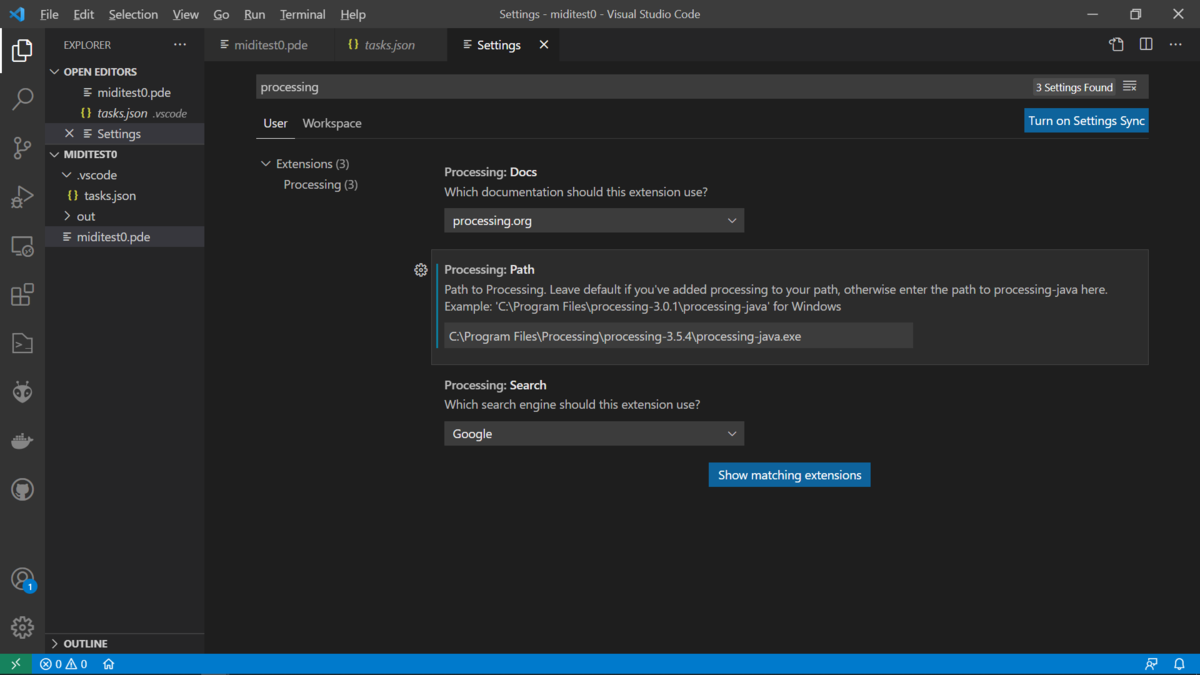Open the Explorer view in activity bar
Screen dimensions: 1200x675
point(22,50)
